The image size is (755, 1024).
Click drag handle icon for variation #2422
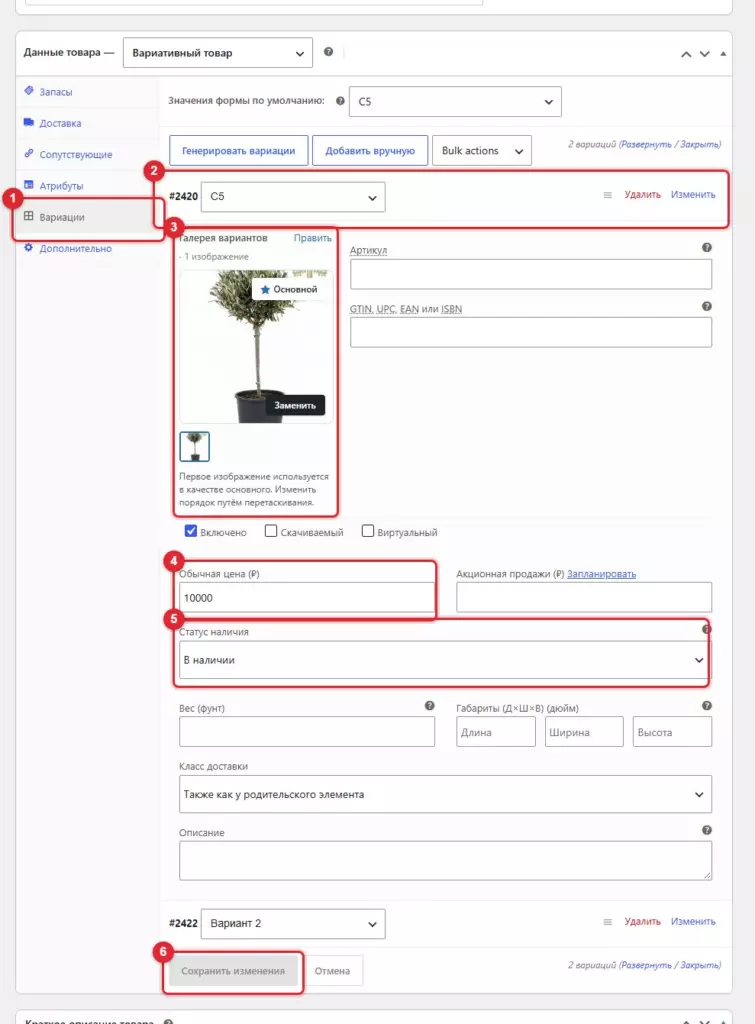coord(607,921)
